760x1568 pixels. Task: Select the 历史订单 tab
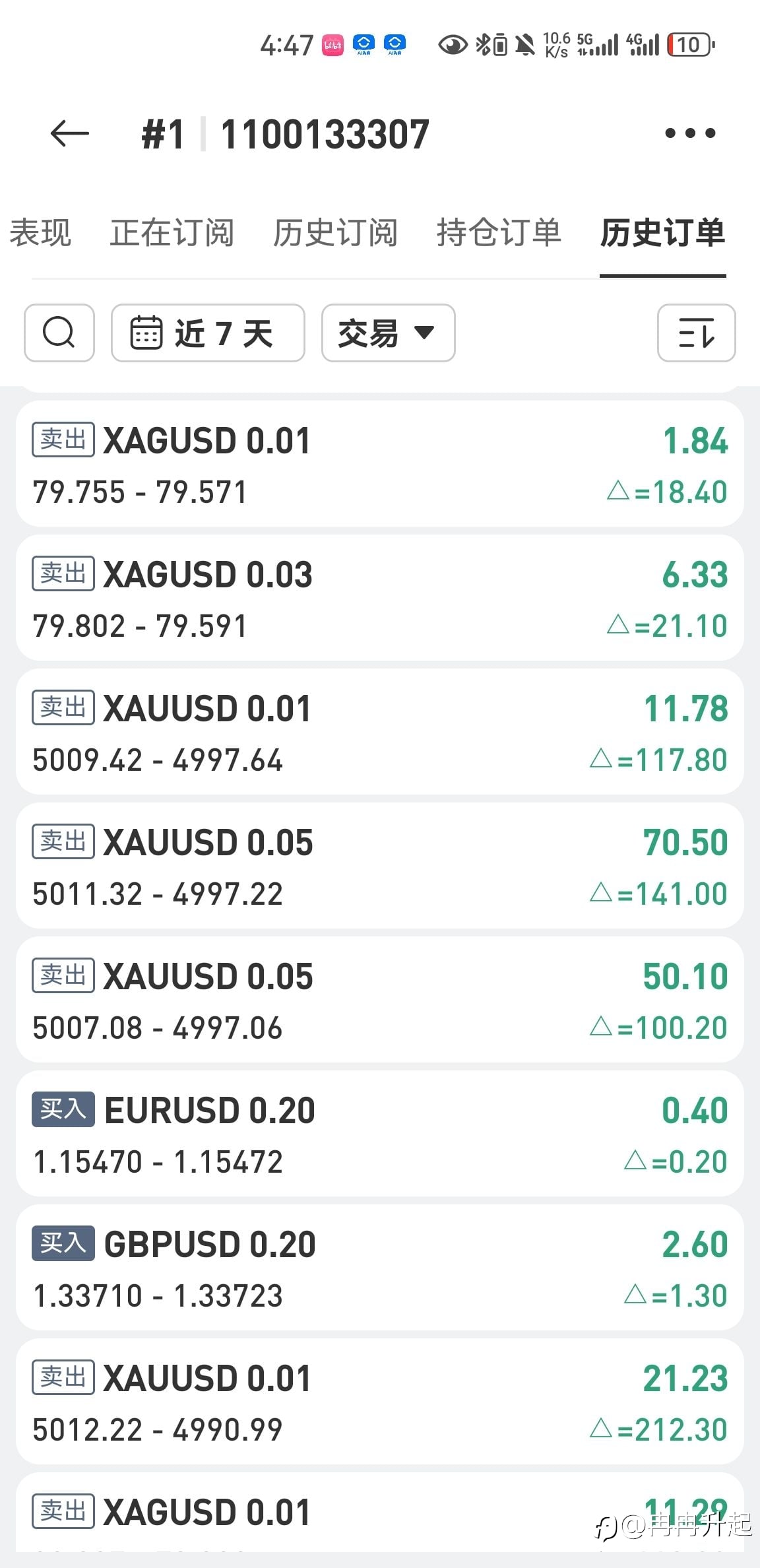(662, 233)
